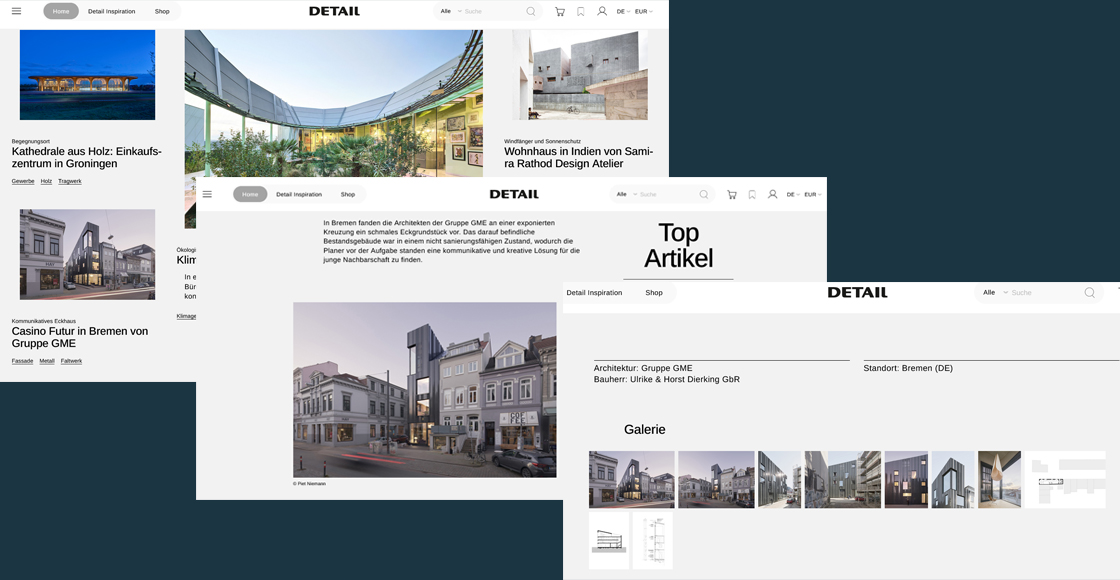Image resolution: width=1120 pixels, height=580 pixels.
Task: Click the magnifier search icon in the topmost header
Action: coord(531,11)
